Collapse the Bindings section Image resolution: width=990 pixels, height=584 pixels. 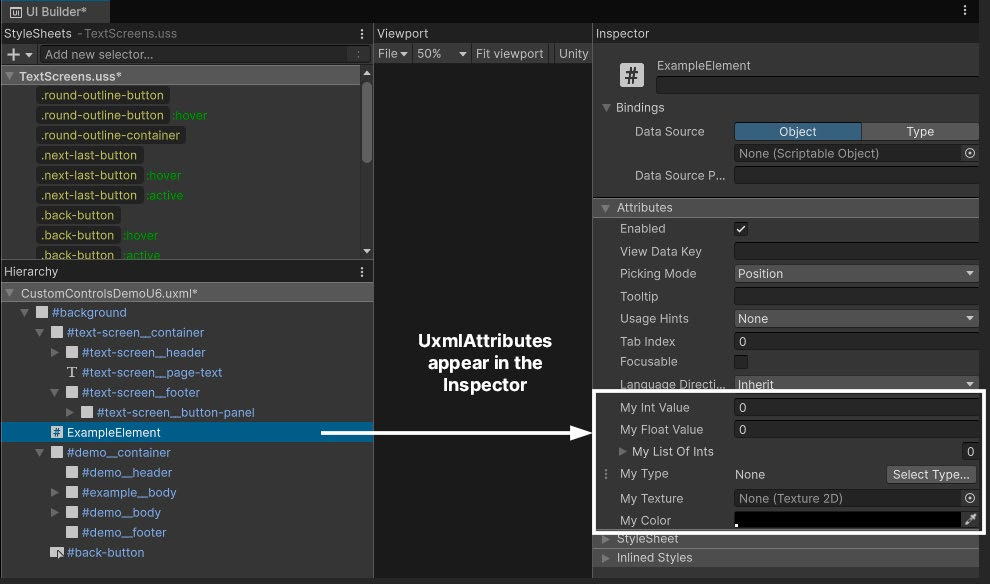(x=606, y=107)
